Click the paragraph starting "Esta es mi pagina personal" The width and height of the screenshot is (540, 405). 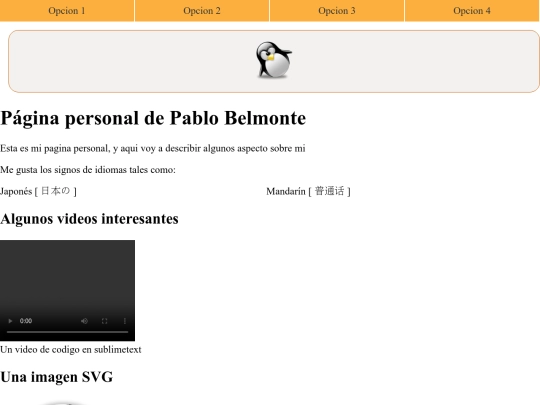153,148
